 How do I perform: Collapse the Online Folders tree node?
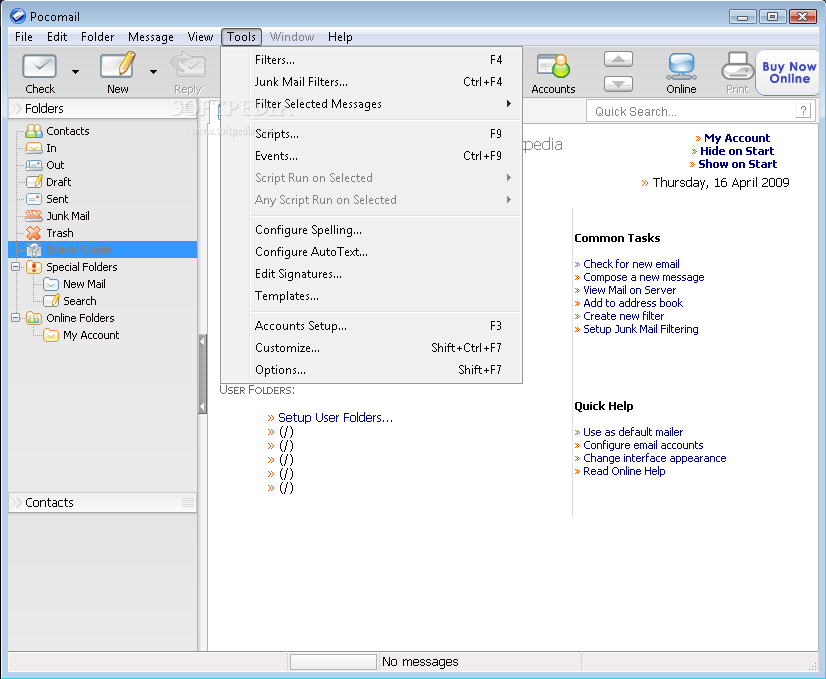[x=15, y=318]
